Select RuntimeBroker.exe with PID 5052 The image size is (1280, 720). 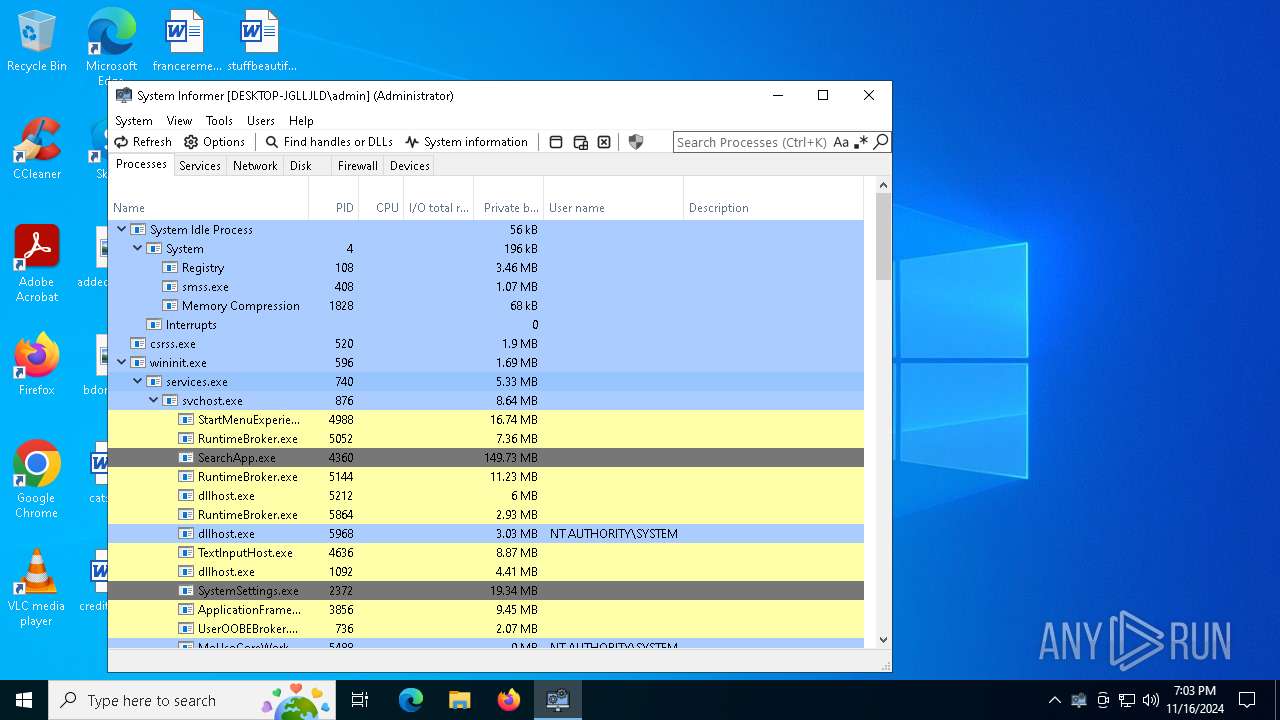pyautogui.click(x=486, y=439)
